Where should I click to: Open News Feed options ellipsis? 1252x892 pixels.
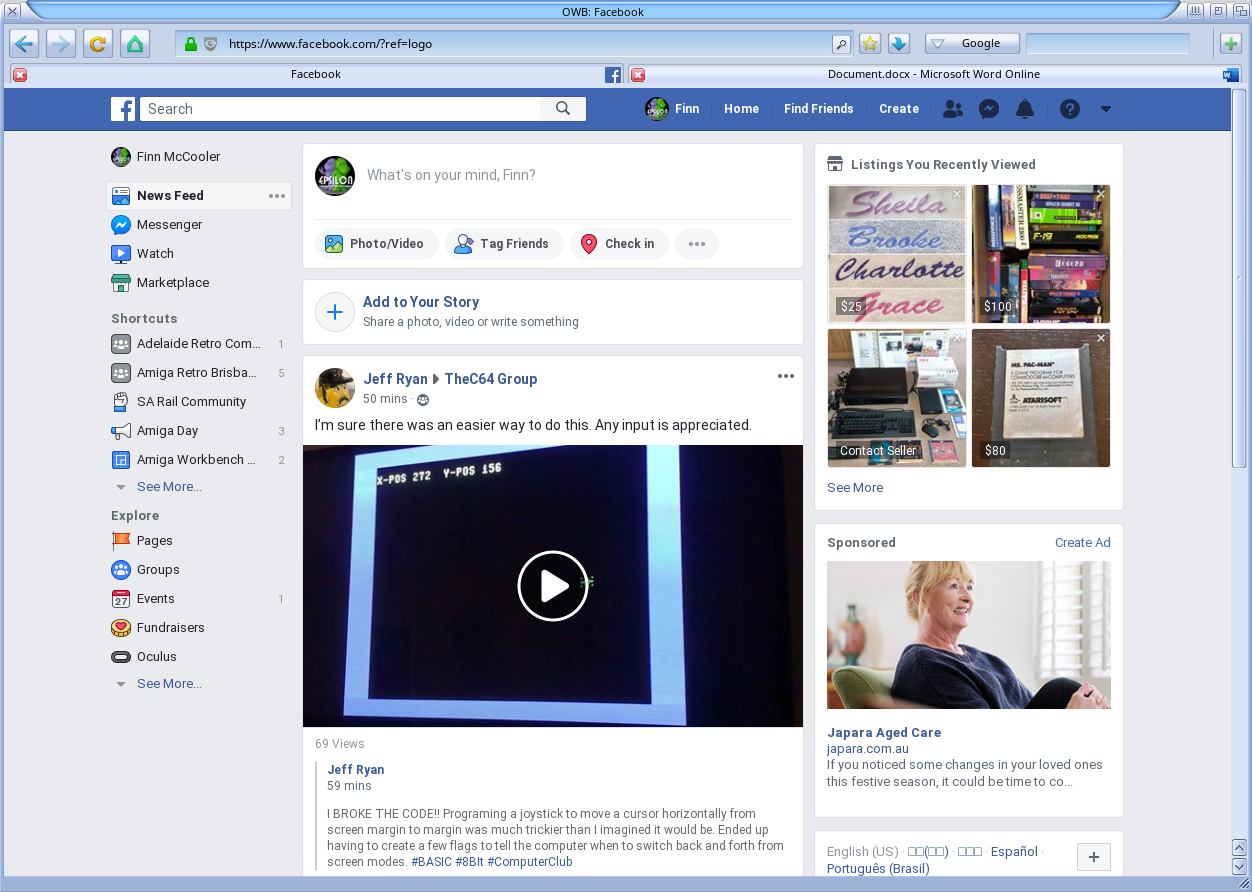click(277, 196)
